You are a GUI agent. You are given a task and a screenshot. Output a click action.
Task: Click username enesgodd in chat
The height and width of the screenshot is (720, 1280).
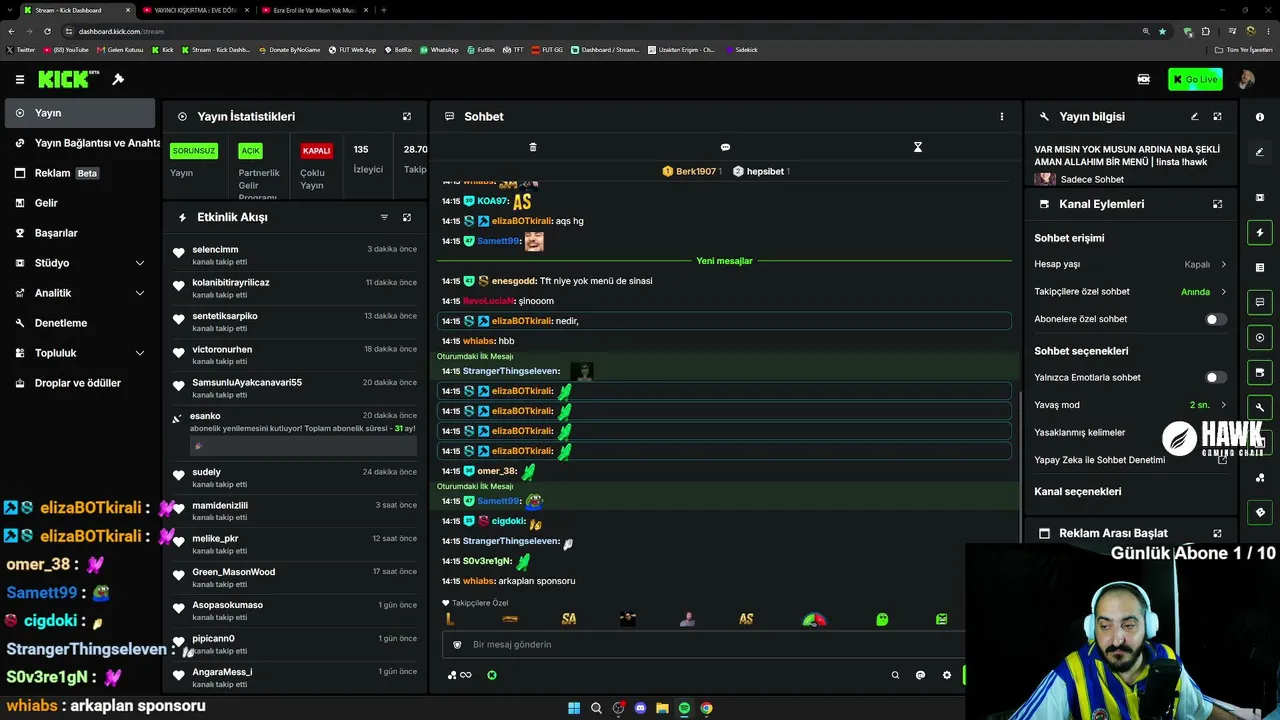pyautogui.click(x=514, y=281)
